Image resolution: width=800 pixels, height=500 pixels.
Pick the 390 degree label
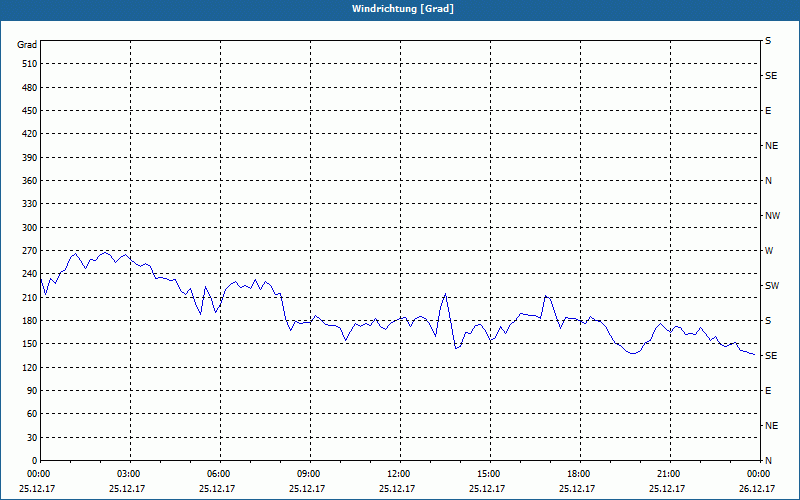tap(30, 158)
